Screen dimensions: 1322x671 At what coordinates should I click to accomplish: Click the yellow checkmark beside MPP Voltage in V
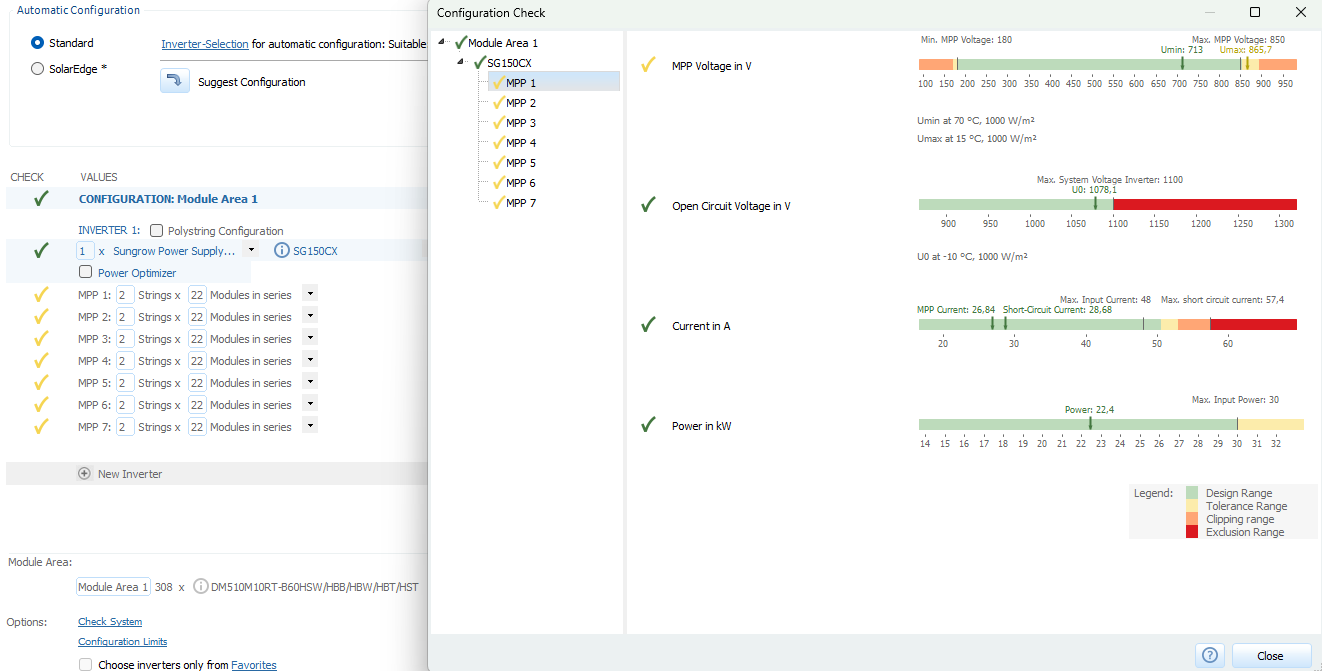(x=649, y=66)
